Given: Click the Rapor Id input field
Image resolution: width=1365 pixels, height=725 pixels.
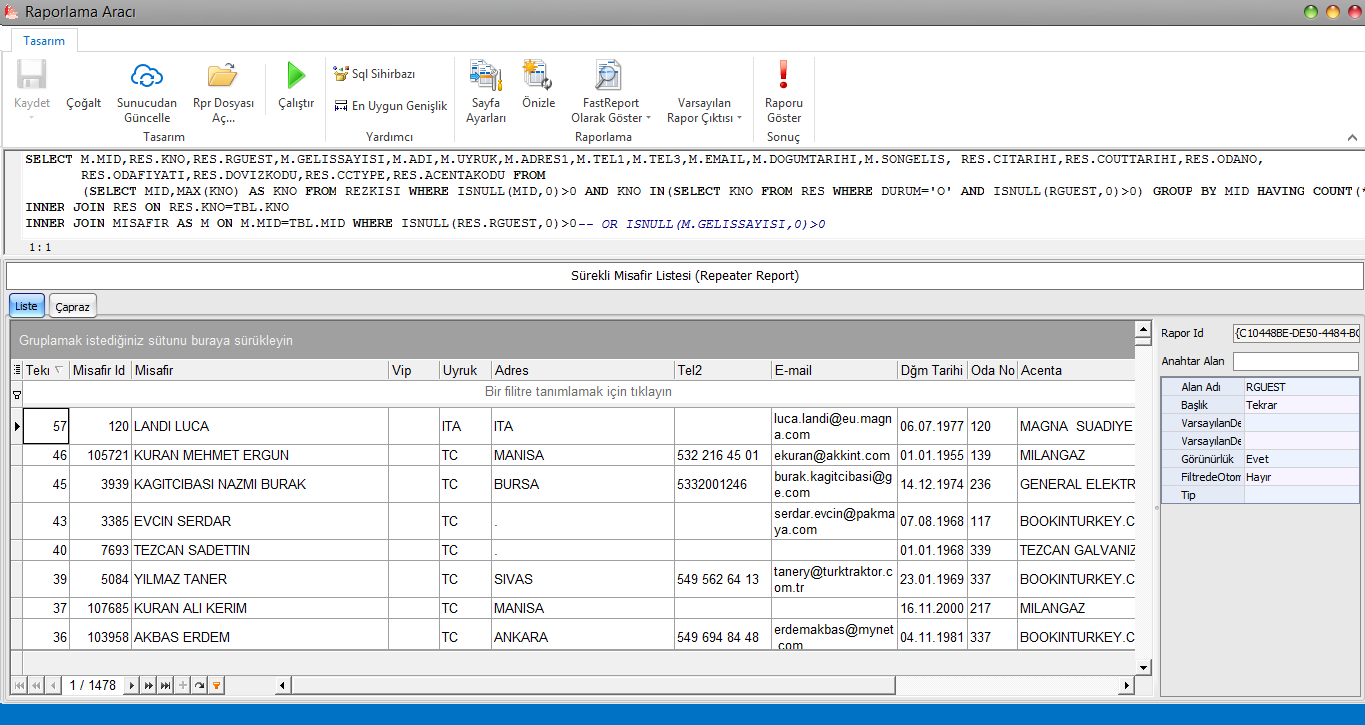Looking at the screenshot, I should [1296, 332].
